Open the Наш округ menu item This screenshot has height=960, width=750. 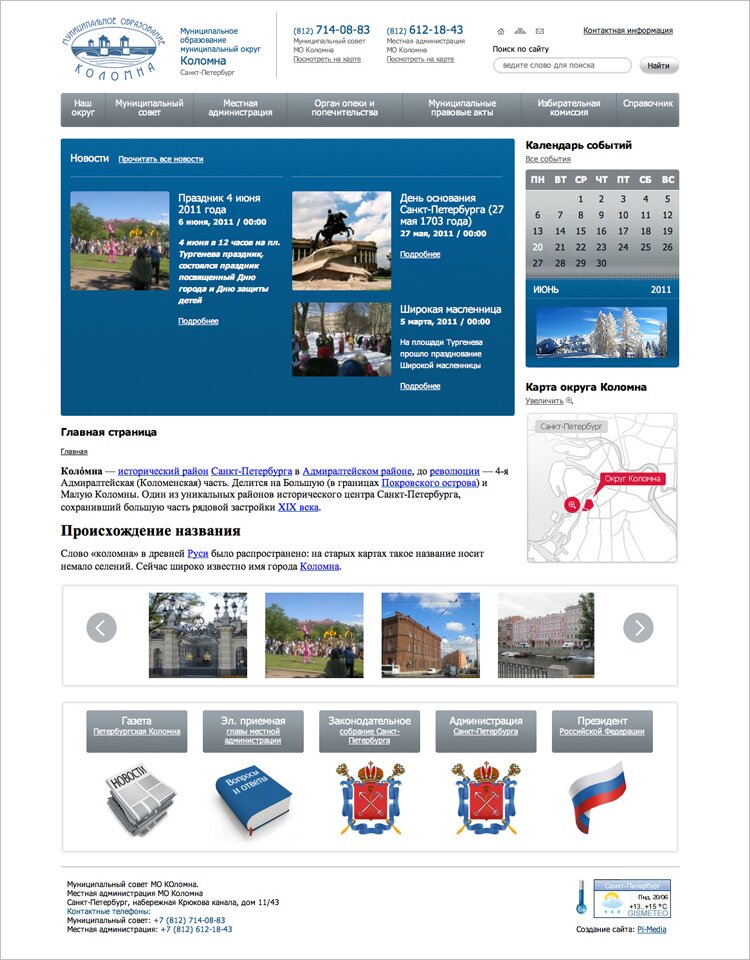tap(83, 108)
